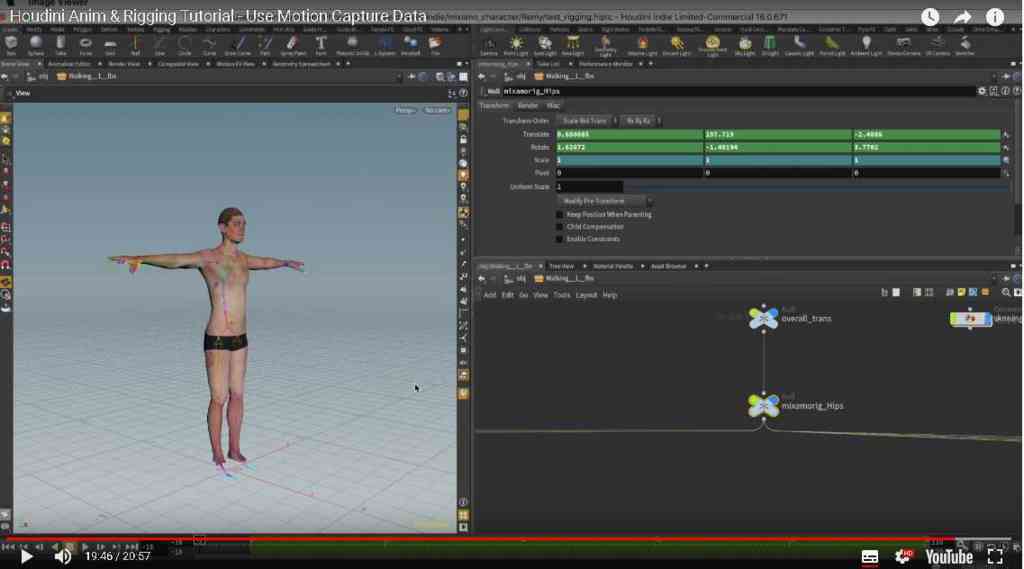Open the network editor Layout menu
Viewport: 1024px width, 569px height.
[x=586, y=295]
